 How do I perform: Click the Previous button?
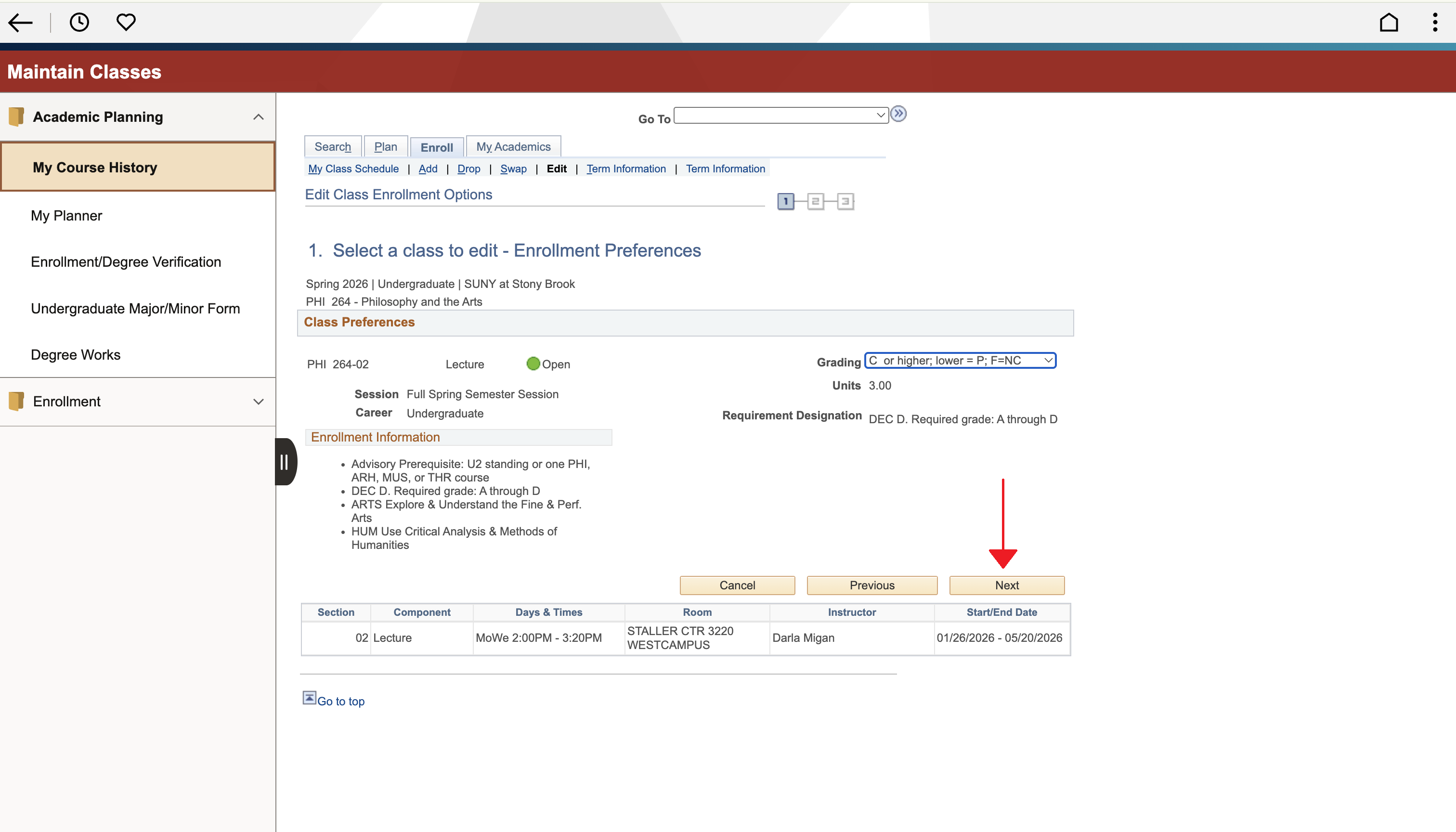tap(872, 585)
